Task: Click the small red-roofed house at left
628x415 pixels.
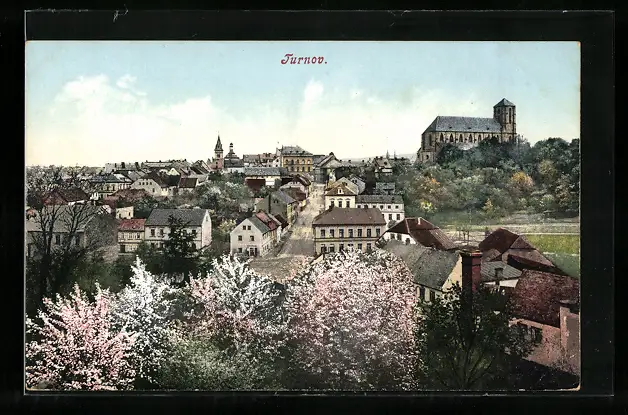Action: (x=131, y=233)
